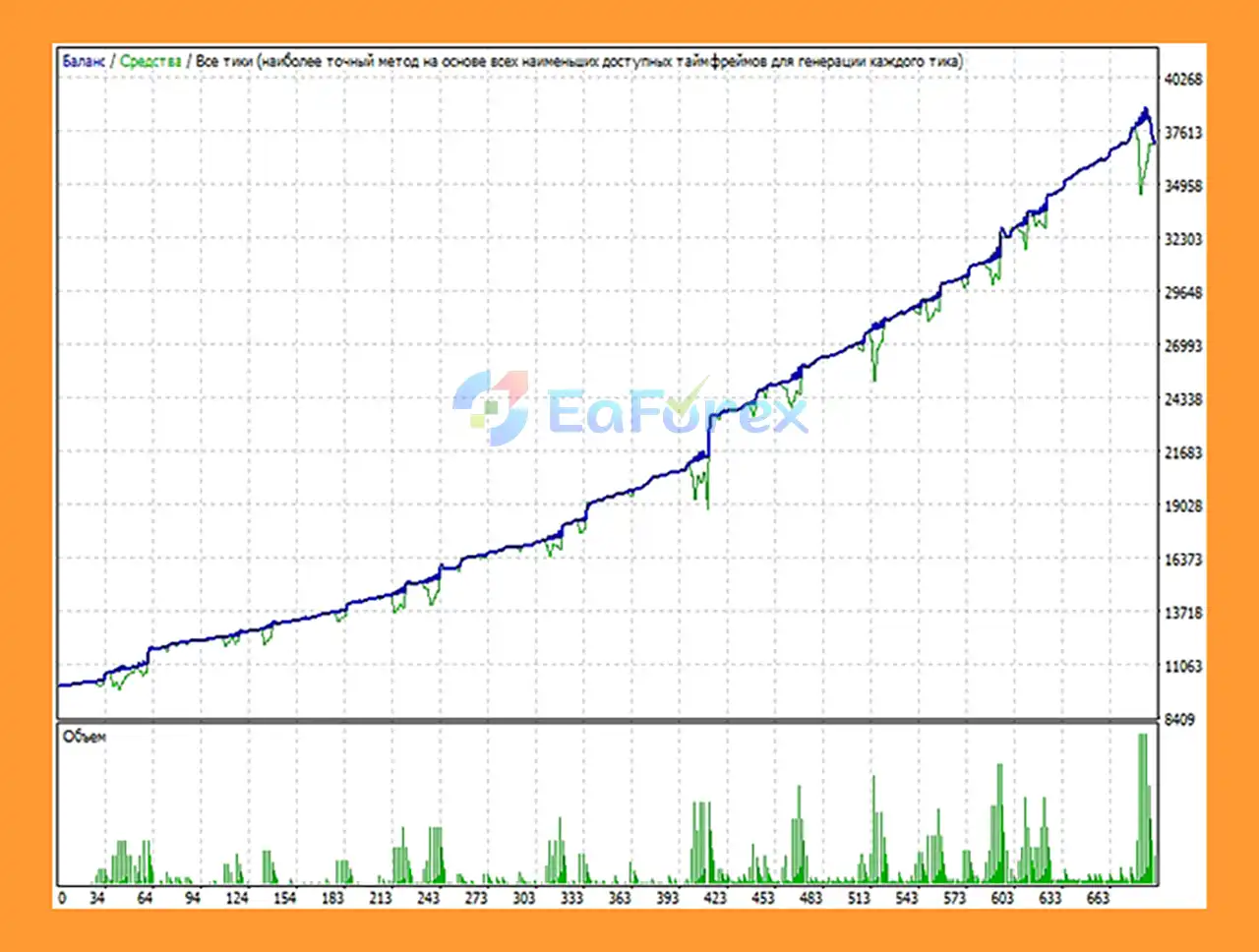Image resolution: width=1259 pixels, height=952 pixels.
Task: Click the 124 mark on the horizontal axis
Action: (x=237, y=898)
